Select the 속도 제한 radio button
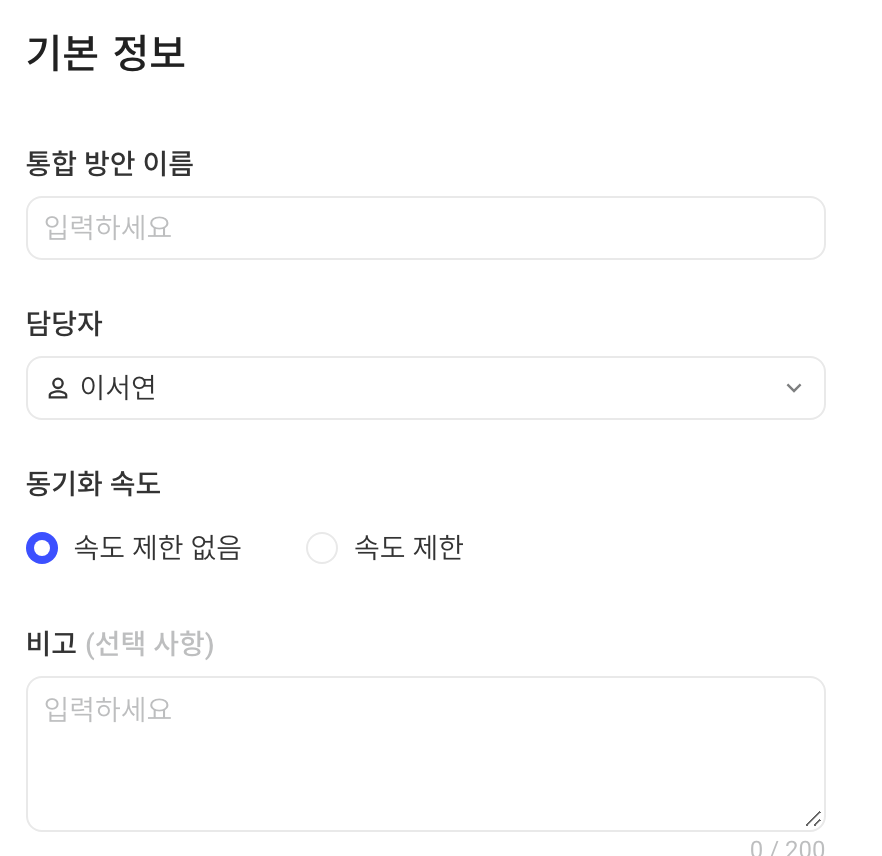 click(322, 548)
